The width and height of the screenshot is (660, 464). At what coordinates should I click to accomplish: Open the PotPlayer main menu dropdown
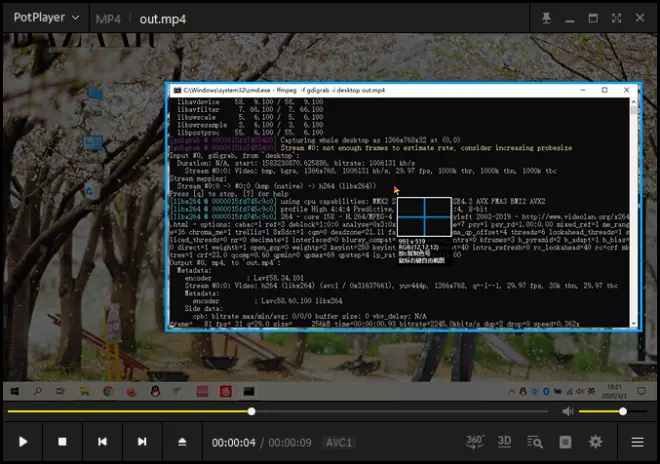tap(46, 18)
